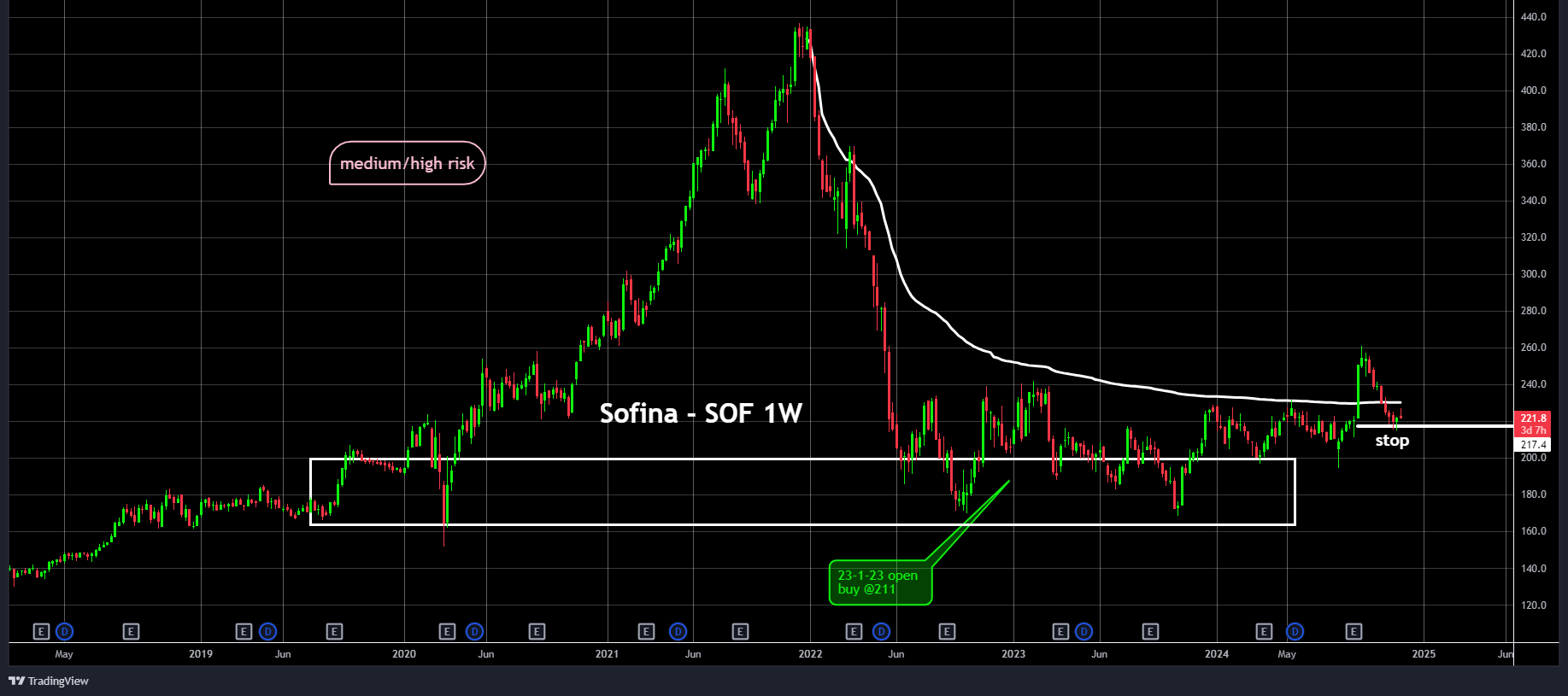This screenshot has height=696, width=1568.
Task: Click earnings marker beside the Jun 2019 dividend
Action: point(244,632)
